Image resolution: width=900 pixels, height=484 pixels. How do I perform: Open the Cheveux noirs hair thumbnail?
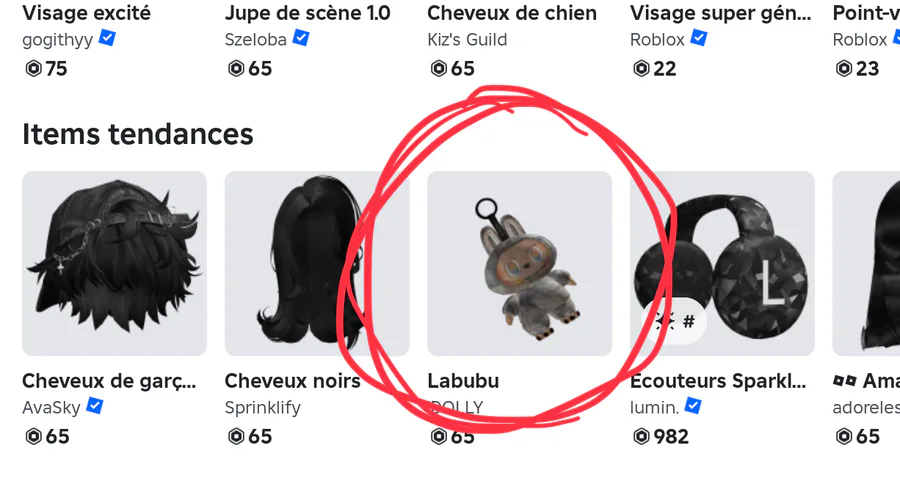(x=317, y=264)
